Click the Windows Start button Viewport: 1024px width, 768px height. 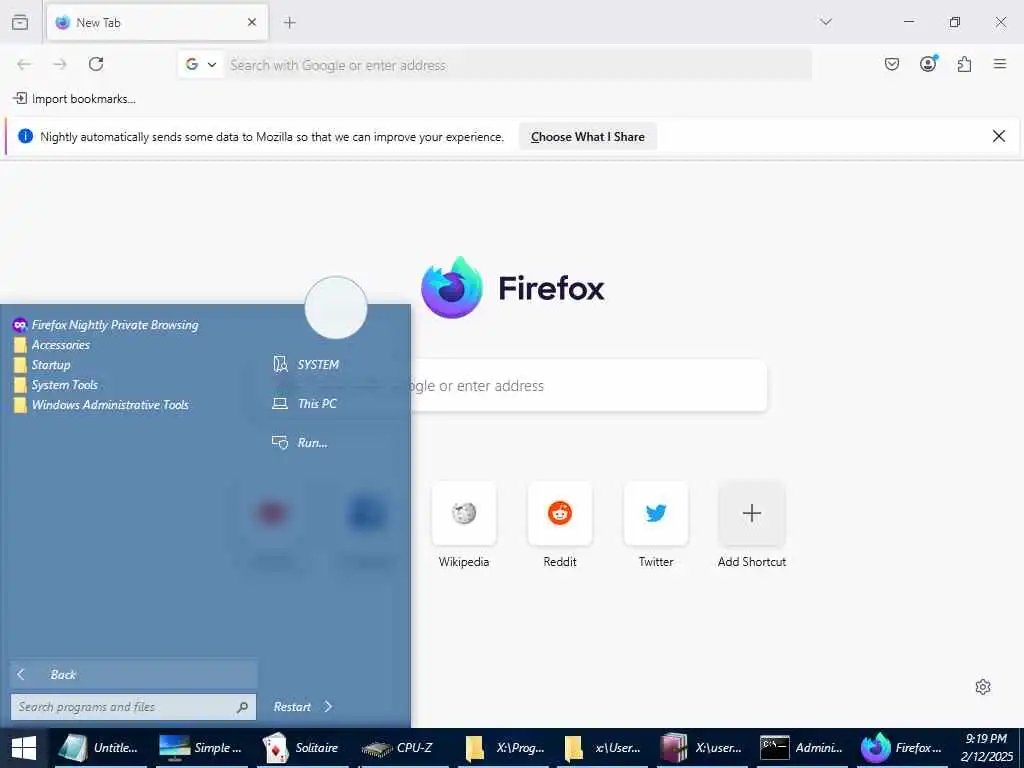click(x=24, y=748)
